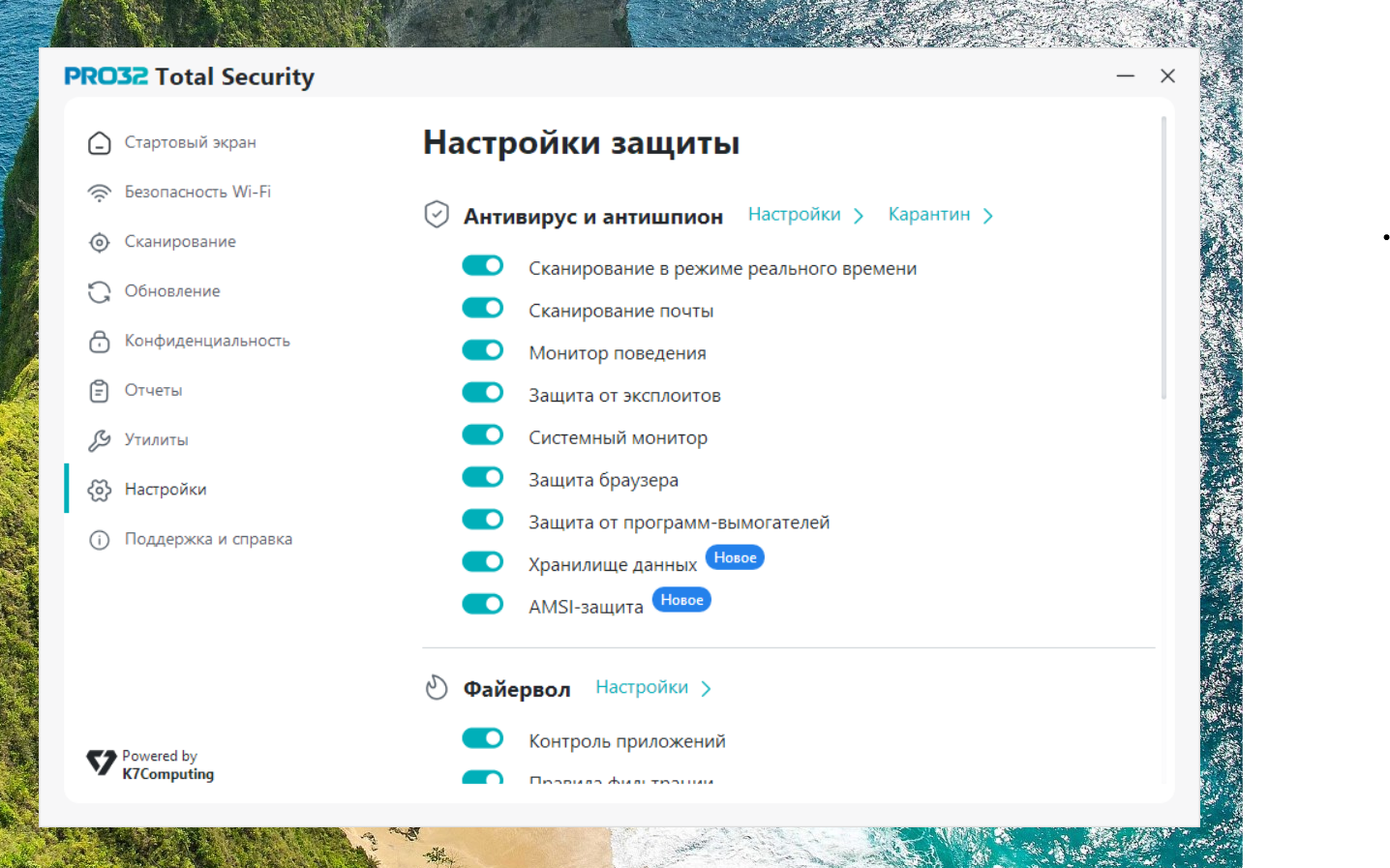Toggle Сканирование в режиме реального времени switch
Image resolution: width=1390 pixels, height=868 pixels.
pos(482,265)
